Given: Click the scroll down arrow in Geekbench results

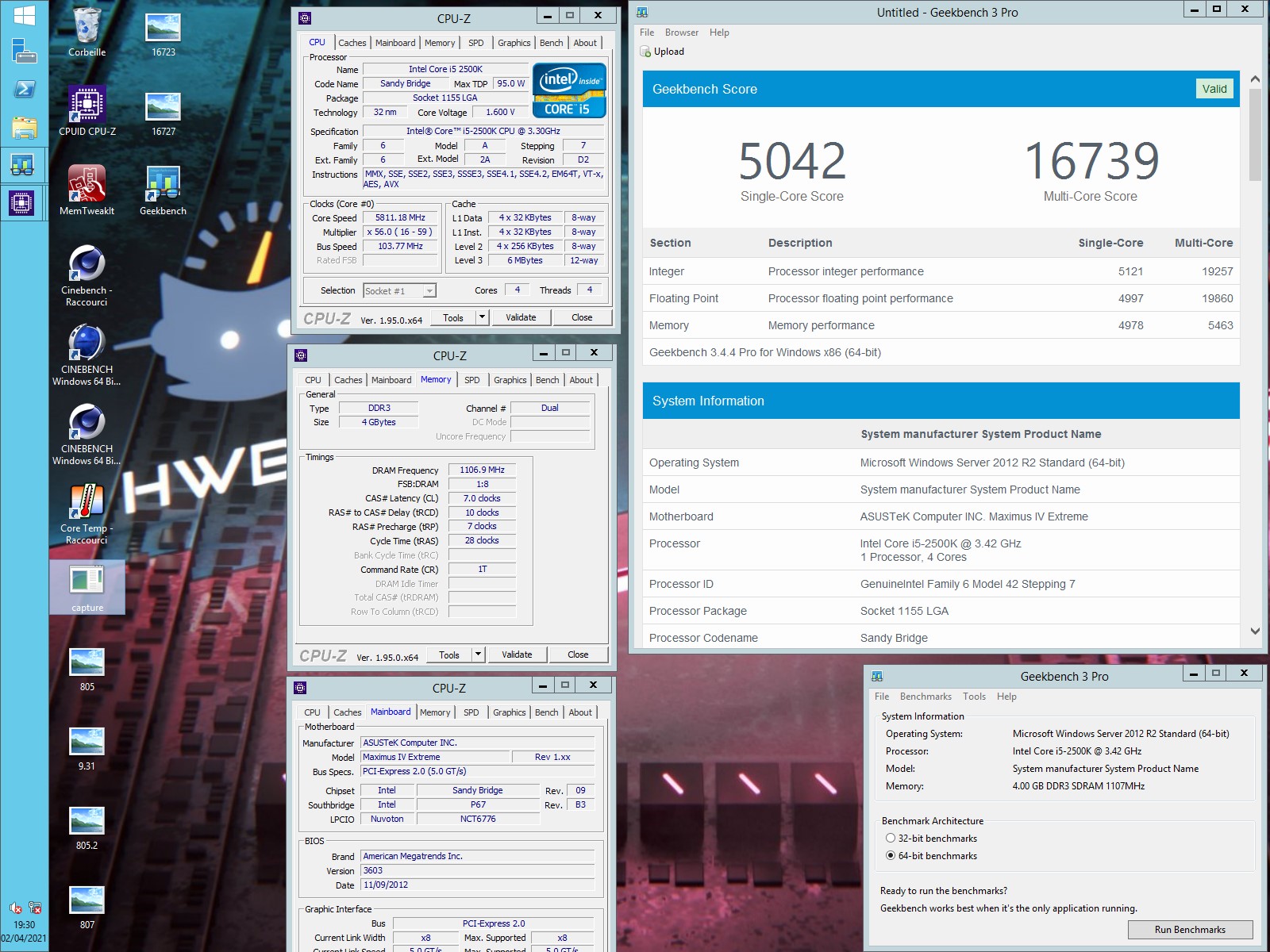Looking at the screenshot, I should click(x=1255, y=631).
